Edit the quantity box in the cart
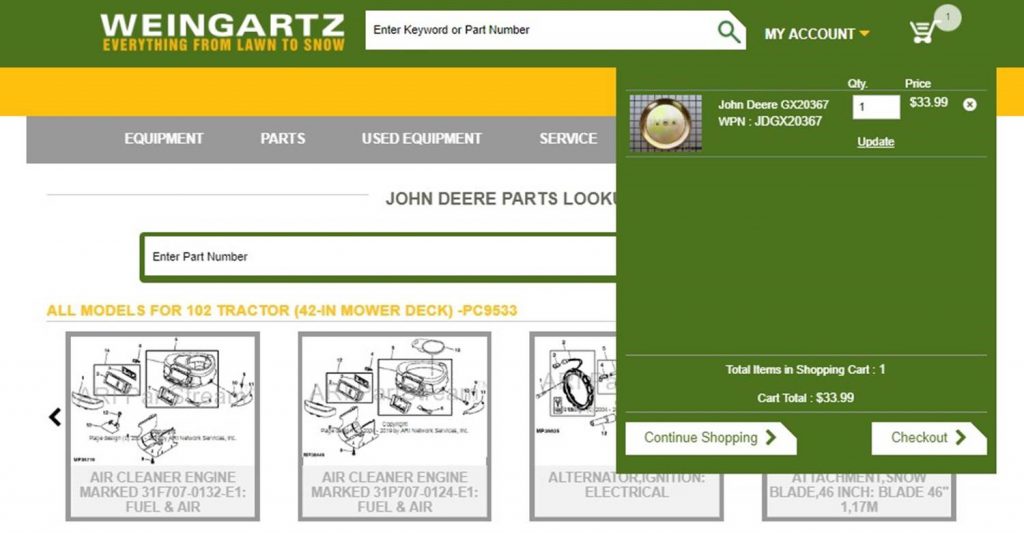Image resolution: width=1024 pixels, height=533 pixels. pos(876,107)
